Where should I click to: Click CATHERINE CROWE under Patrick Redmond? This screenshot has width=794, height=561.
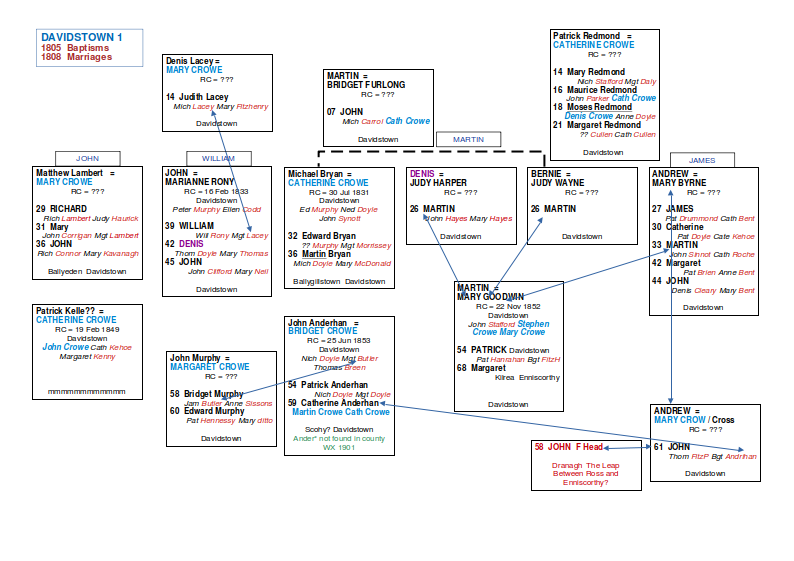[x=593, y=45]
